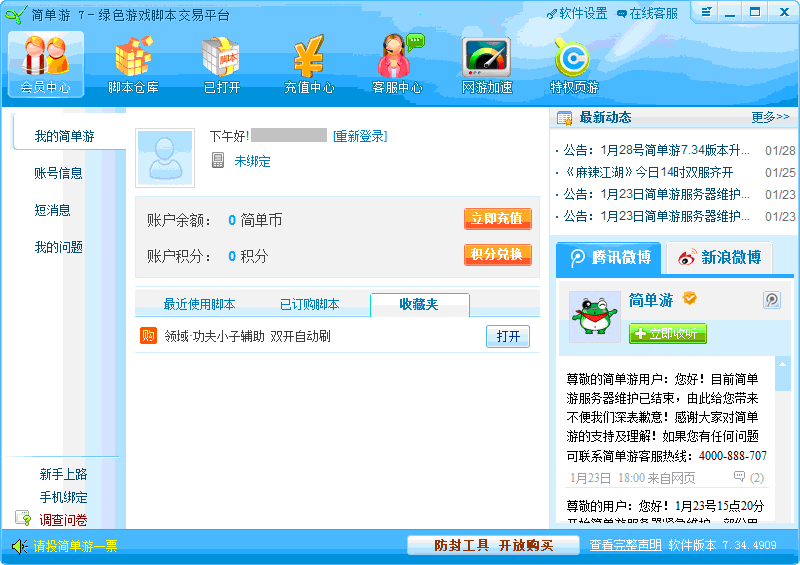This screenshot has width=800, height=565.
Task: Click 手机绑定 link in sidebar
Action: pos(63,497)
